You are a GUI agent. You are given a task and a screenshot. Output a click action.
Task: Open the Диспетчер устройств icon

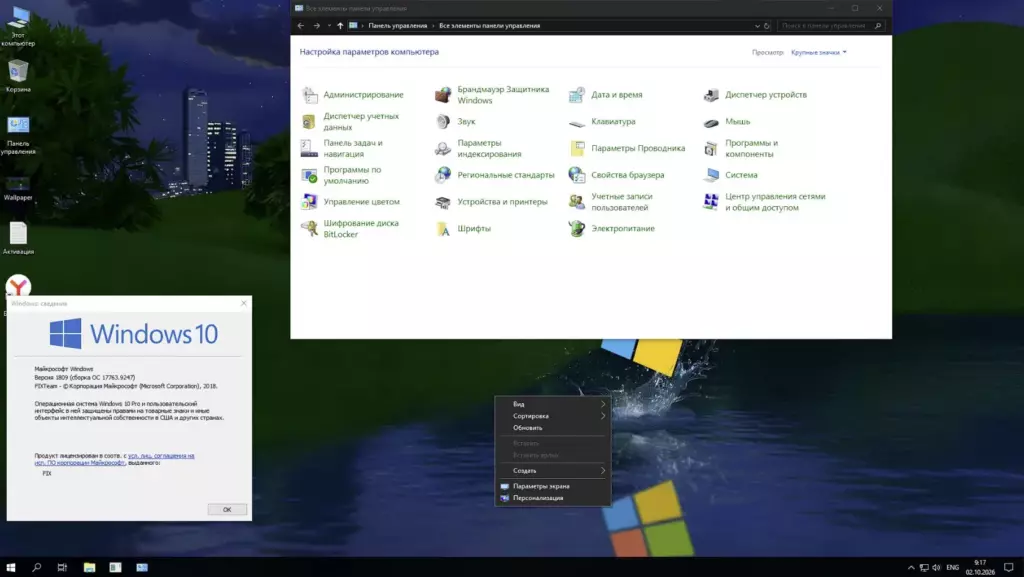[711, 95]
